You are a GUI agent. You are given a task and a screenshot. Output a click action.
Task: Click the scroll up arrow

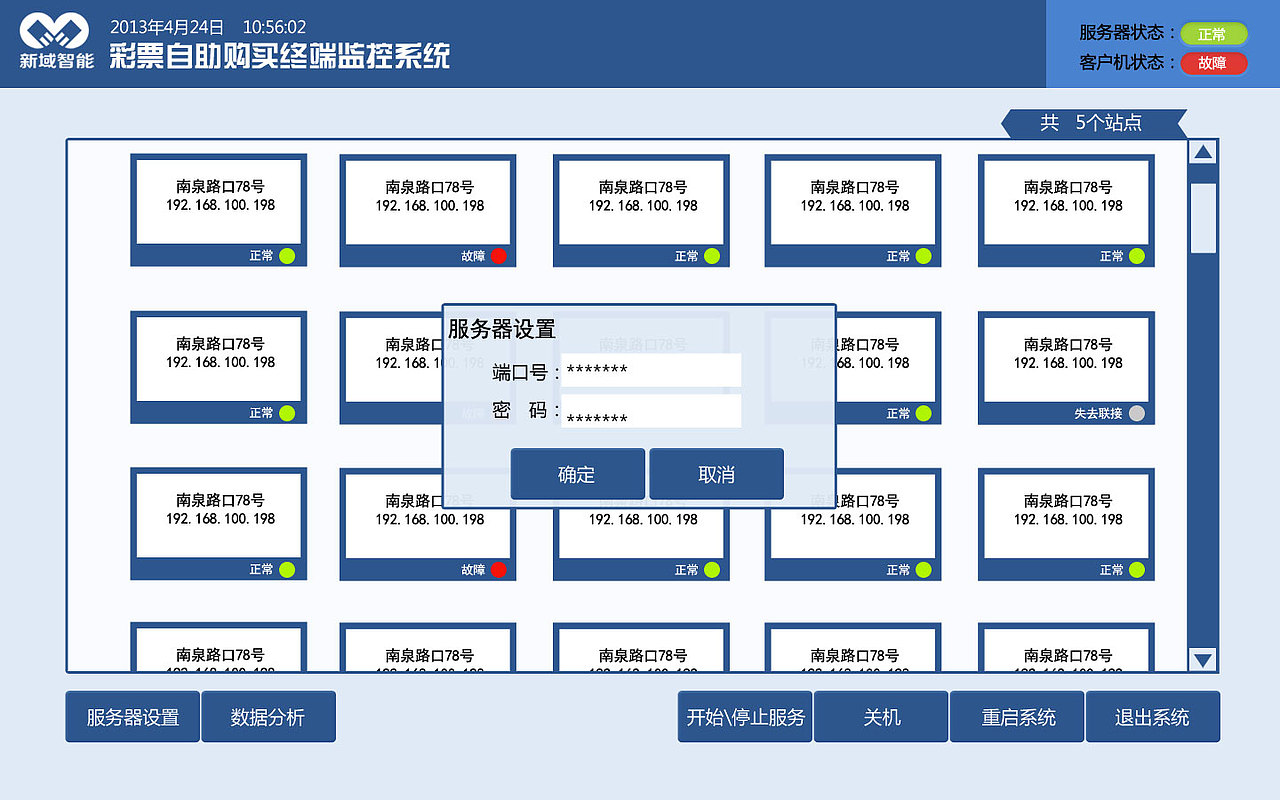point(1203,153)
